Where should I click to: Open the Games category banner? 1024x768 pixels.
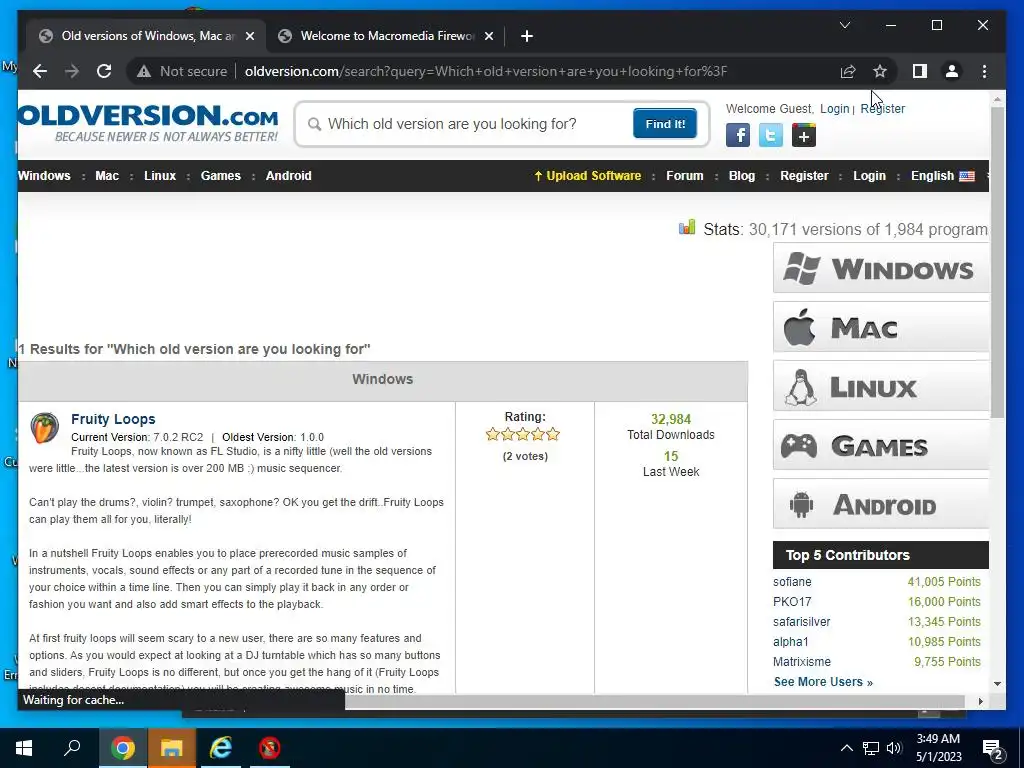(881, 445)
